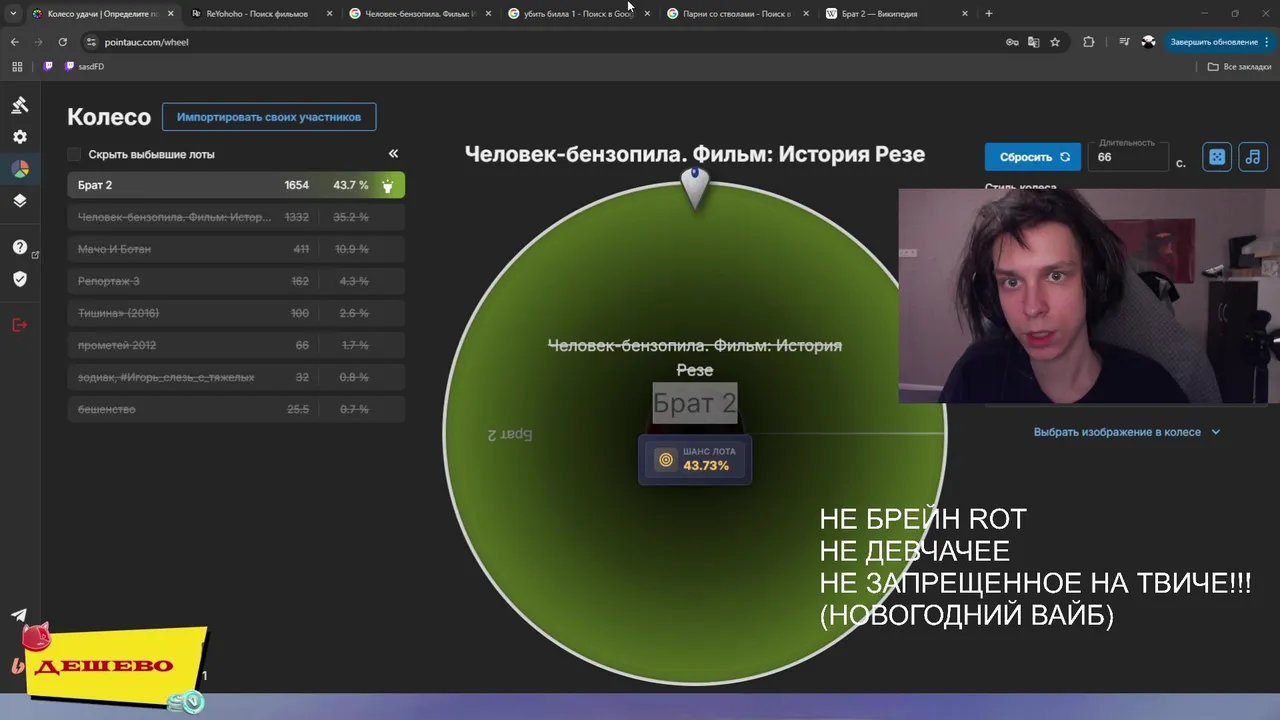The width and height of the screenshot is (1280, 720).
Task: Select the Человек-бензопила lot row
Action: click(x=236, y=217)
